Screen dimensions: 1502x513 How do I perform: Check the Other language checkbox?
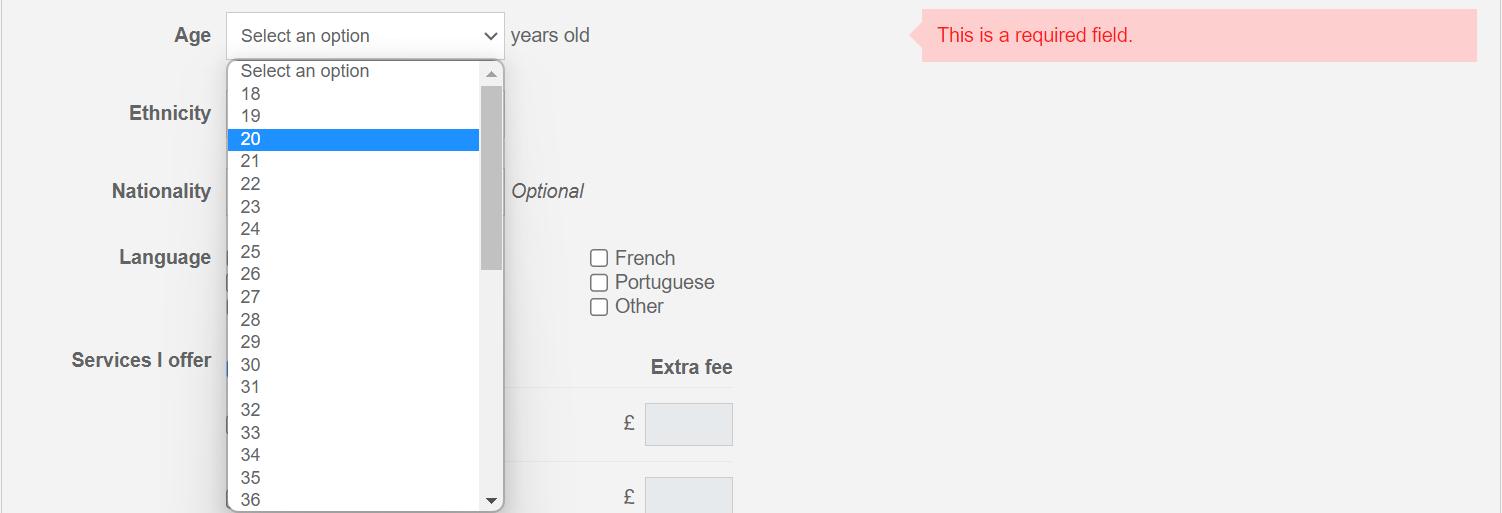[599, 307]
